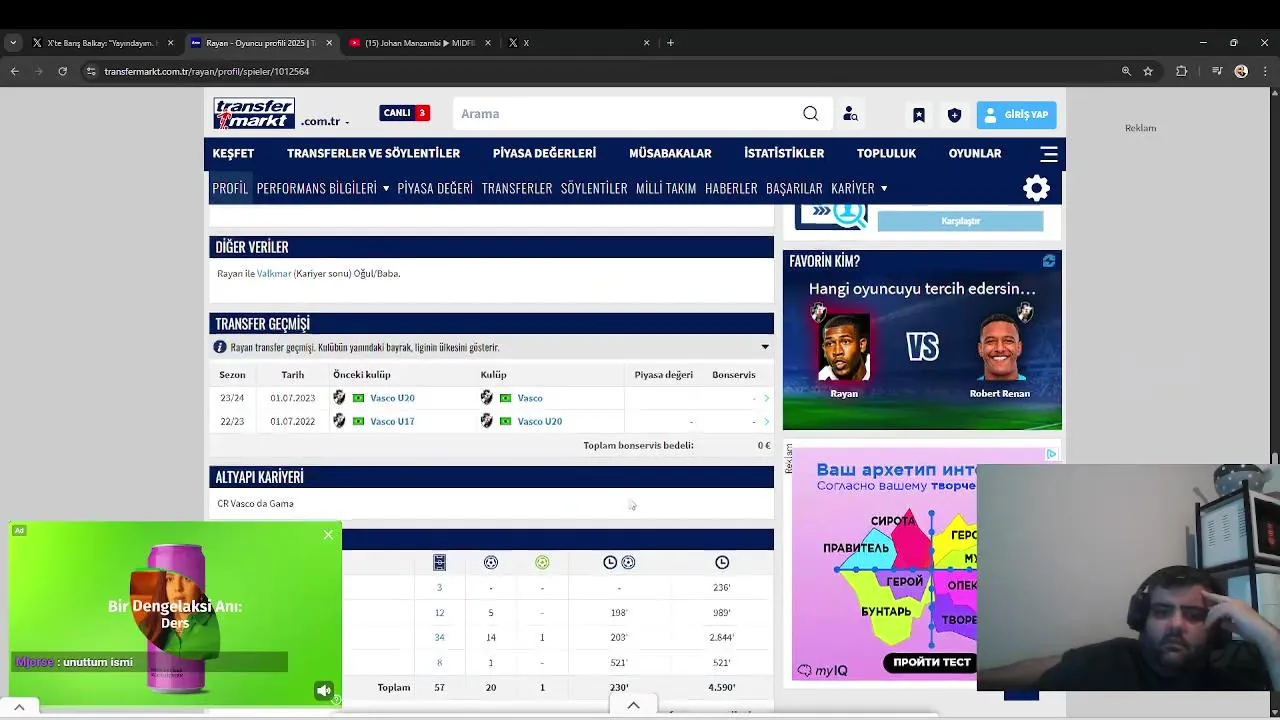Open the Valkmar player link
The image size is (1280, 720).
point(274,274)
